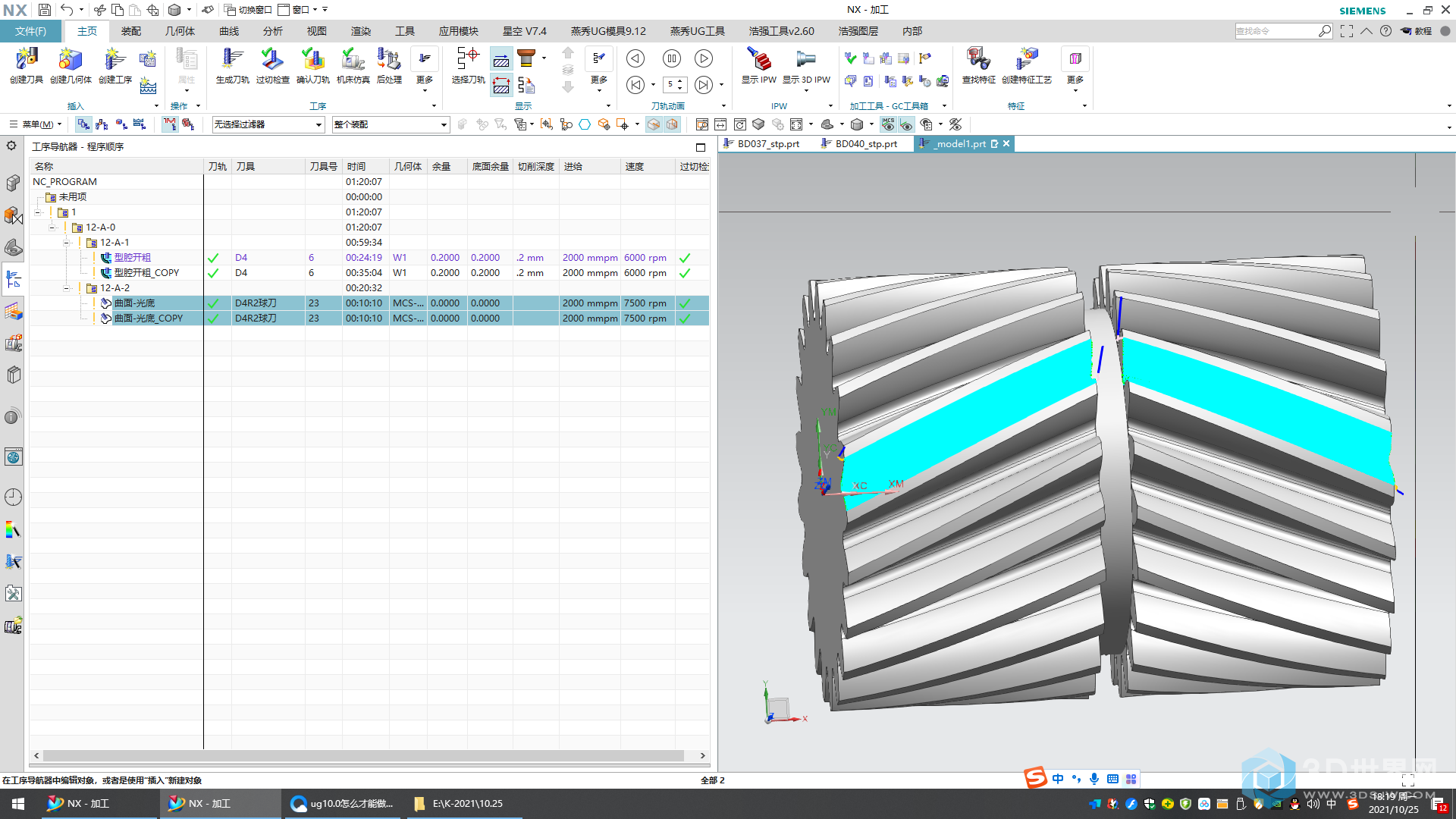The width and height of the screenshot is (1456, 819).
Task: Collapse the 12-A-1 program group
Action: click(x=67, y=243)
